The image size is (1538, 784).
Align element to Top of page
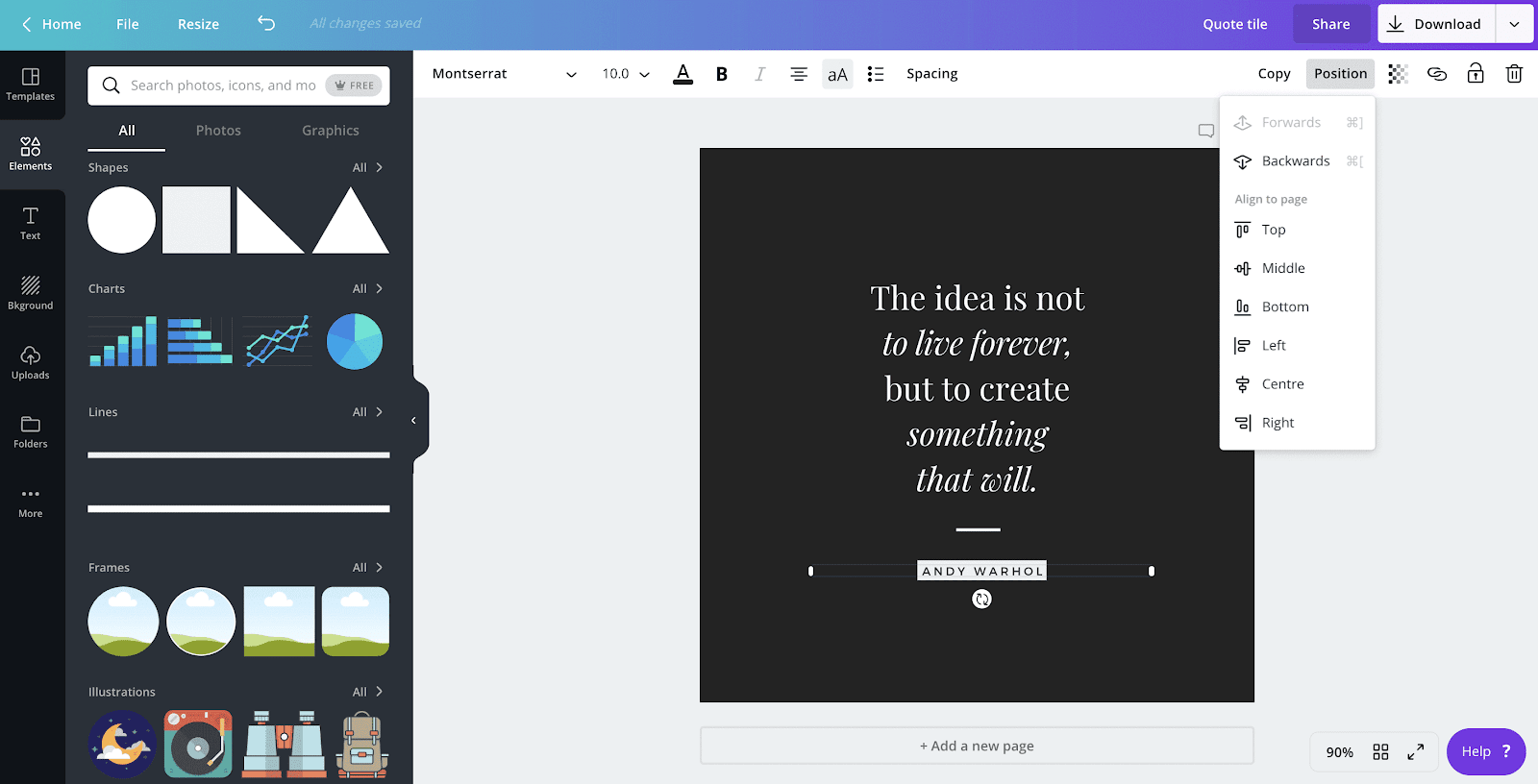[1298, 230]
